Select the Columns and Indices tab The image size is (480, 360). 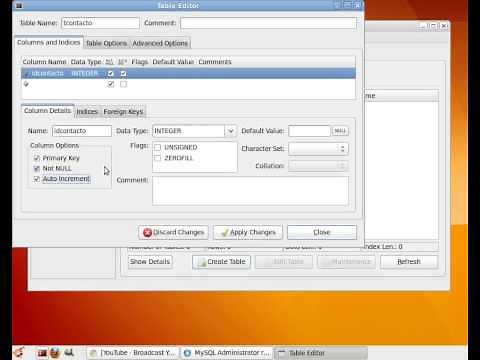point(49,42)
